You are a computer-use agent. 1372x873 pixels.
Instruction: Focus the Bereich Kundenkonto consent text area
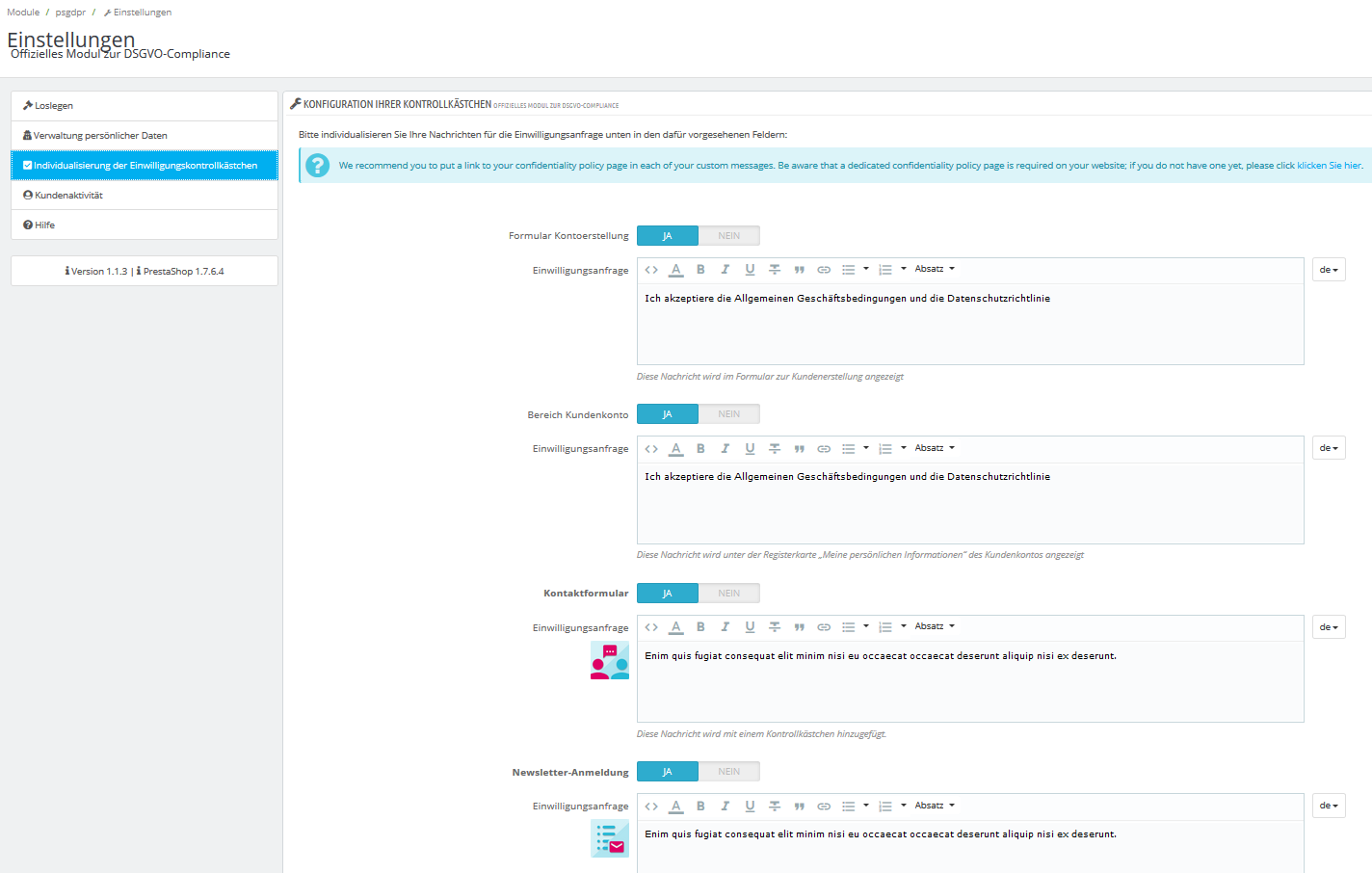tap(970, 503)
